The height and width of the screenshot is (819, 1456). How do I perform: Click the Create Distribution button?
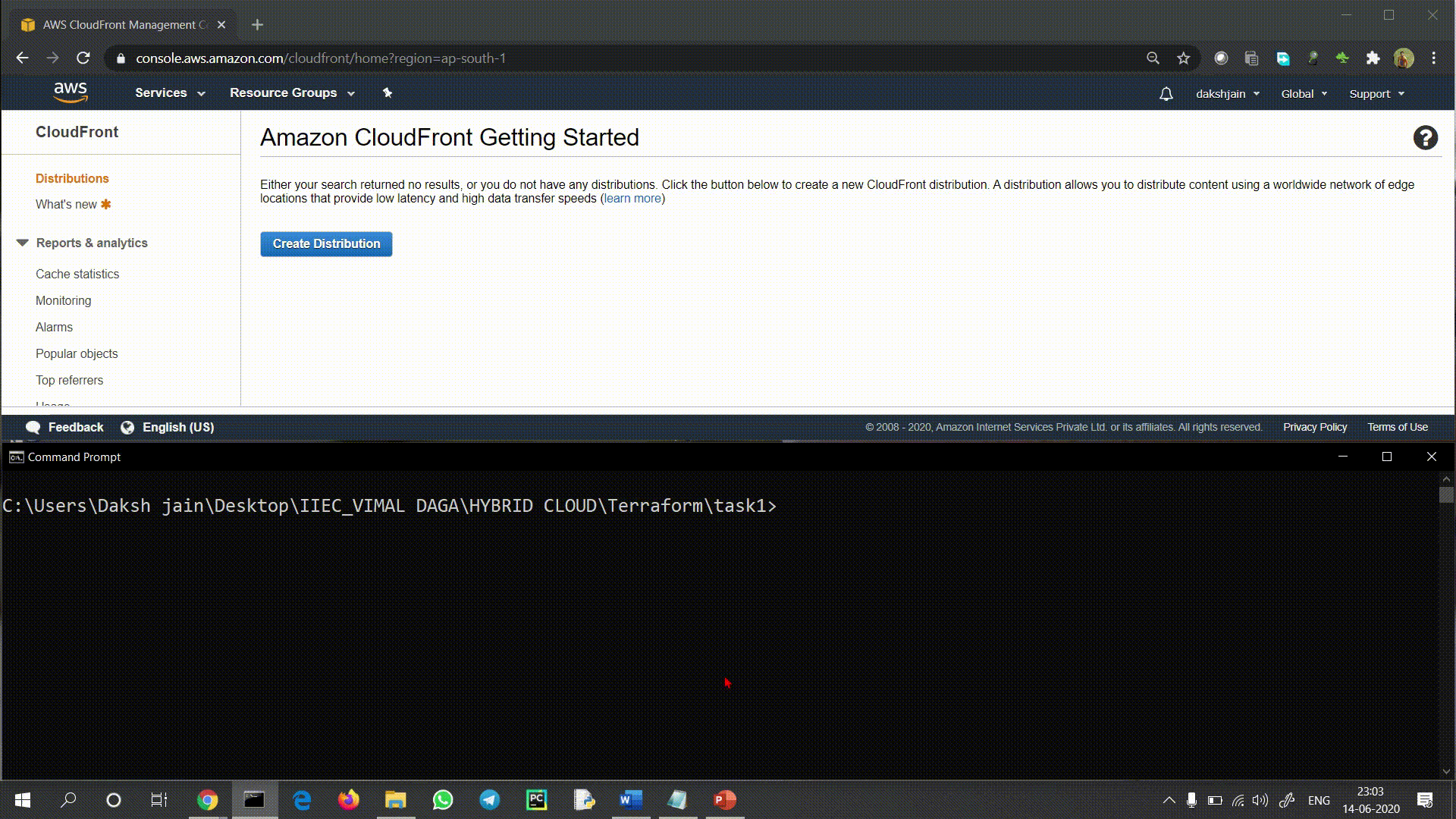(326, 243)
